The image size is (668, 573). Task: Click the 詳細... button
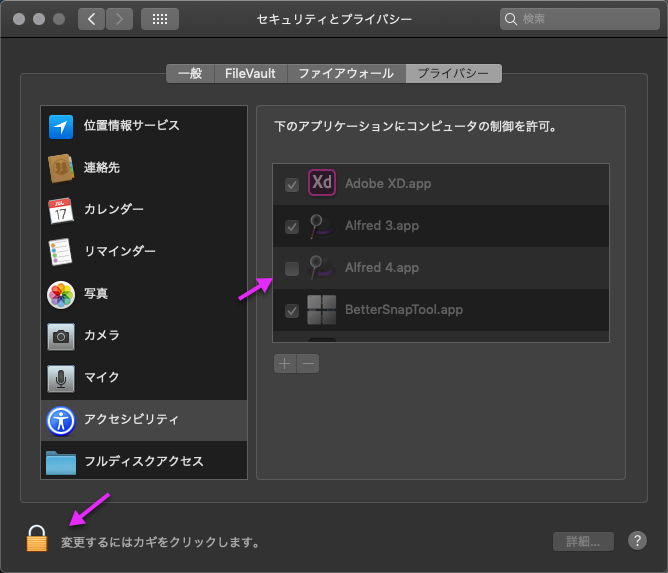point(583,541)
